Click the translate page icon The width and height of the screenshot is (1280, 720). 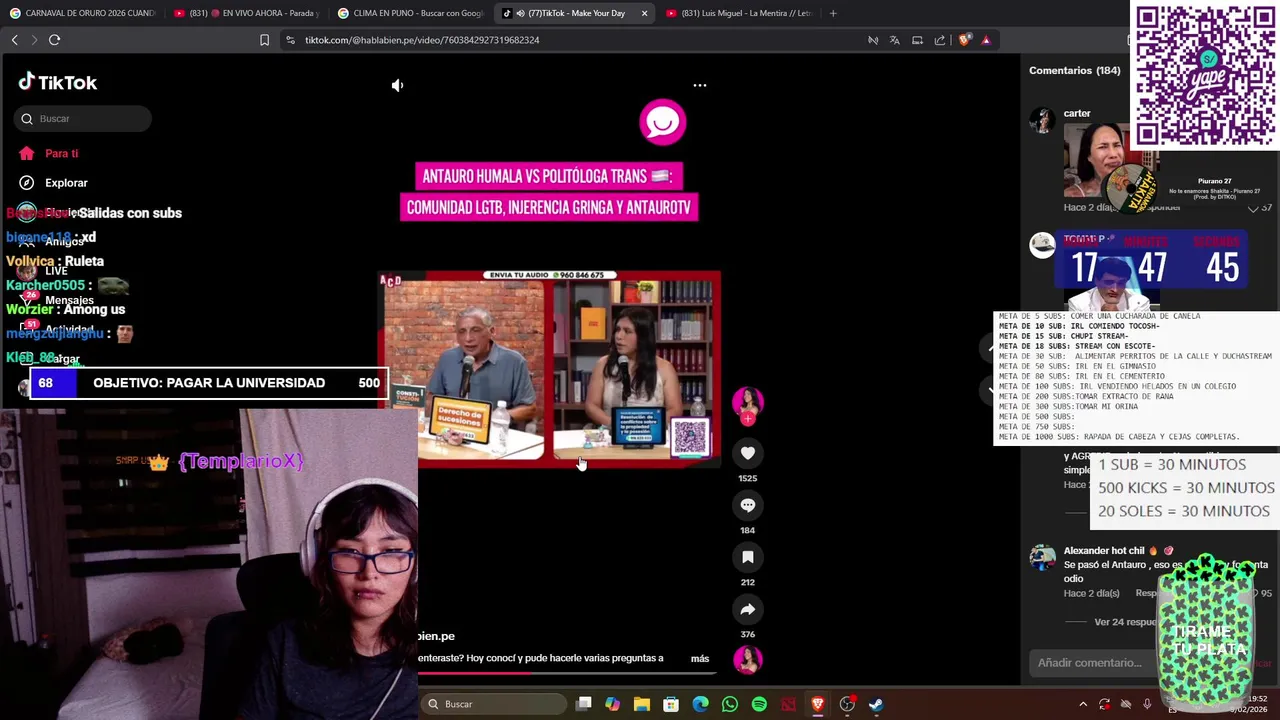[894, 40]
